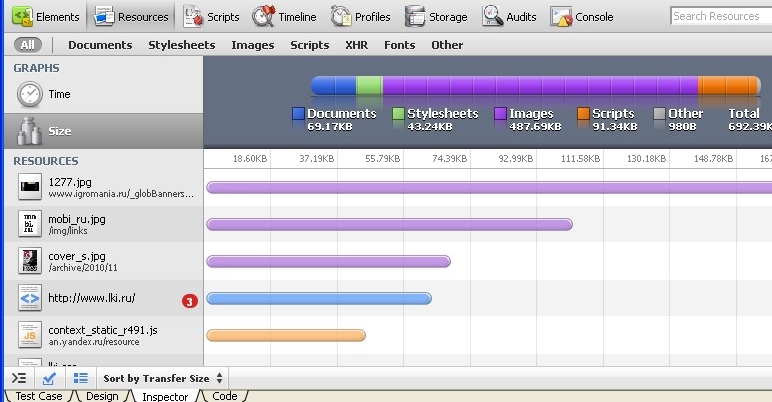
Task: Select the Size graph option
Action: coord(60,131)
